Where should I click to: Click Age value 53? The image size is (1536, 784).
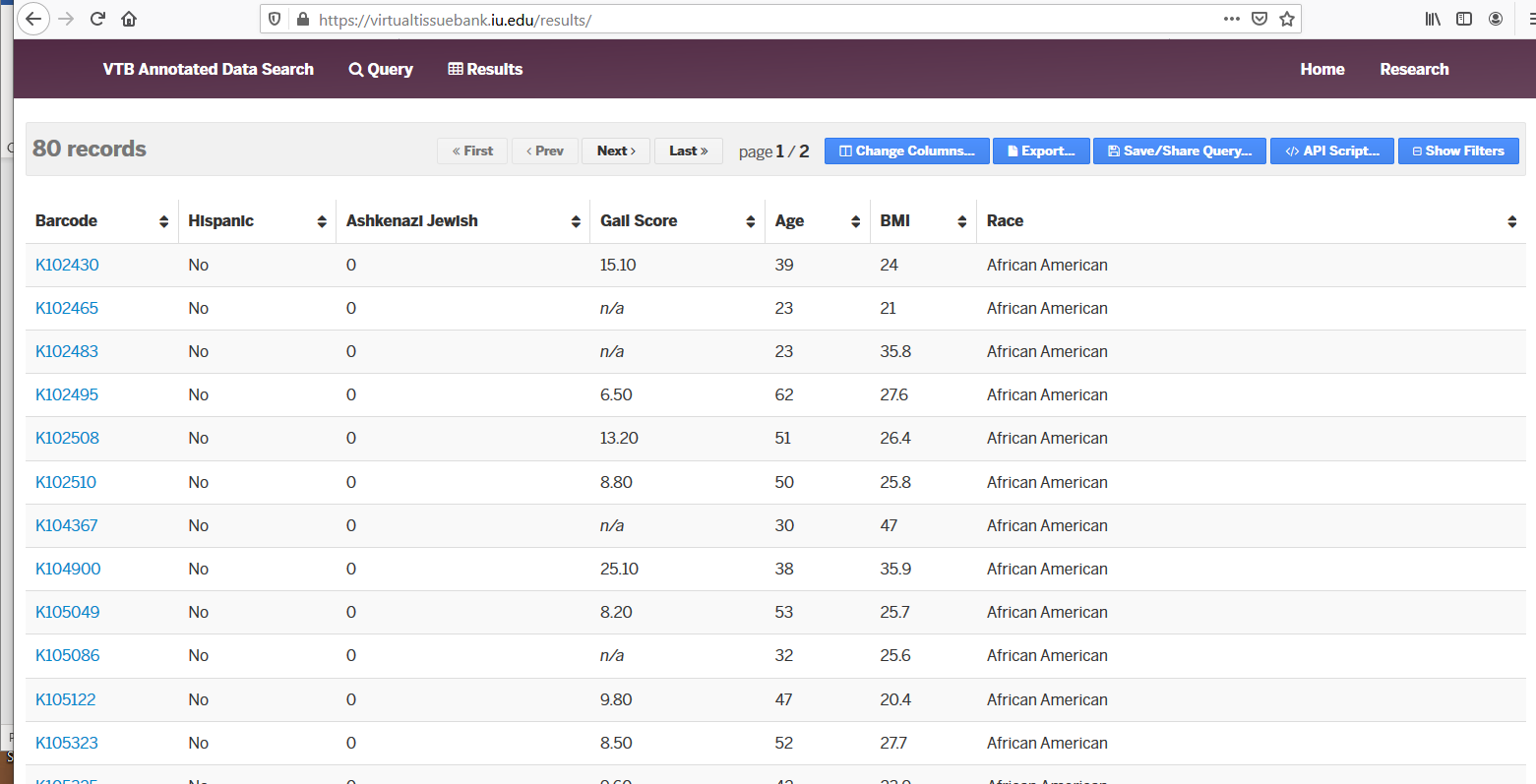(784, 612)
